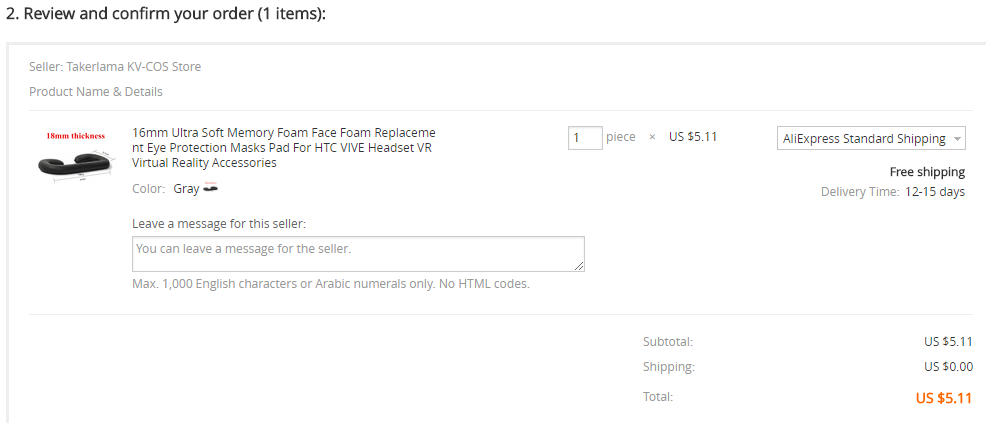Click the Leave a message for this seller label
The image size is (986, 423).
point(219,223)
